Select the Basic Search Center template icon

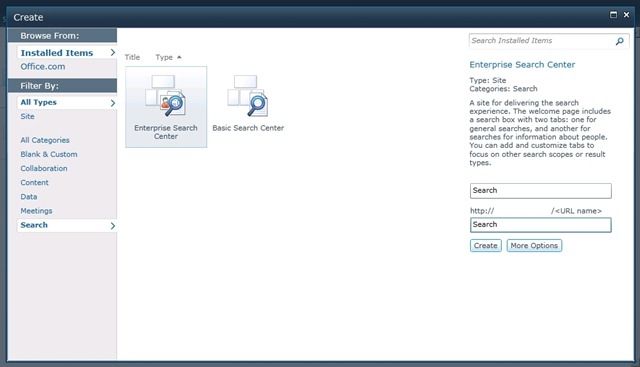pos(248,96)
